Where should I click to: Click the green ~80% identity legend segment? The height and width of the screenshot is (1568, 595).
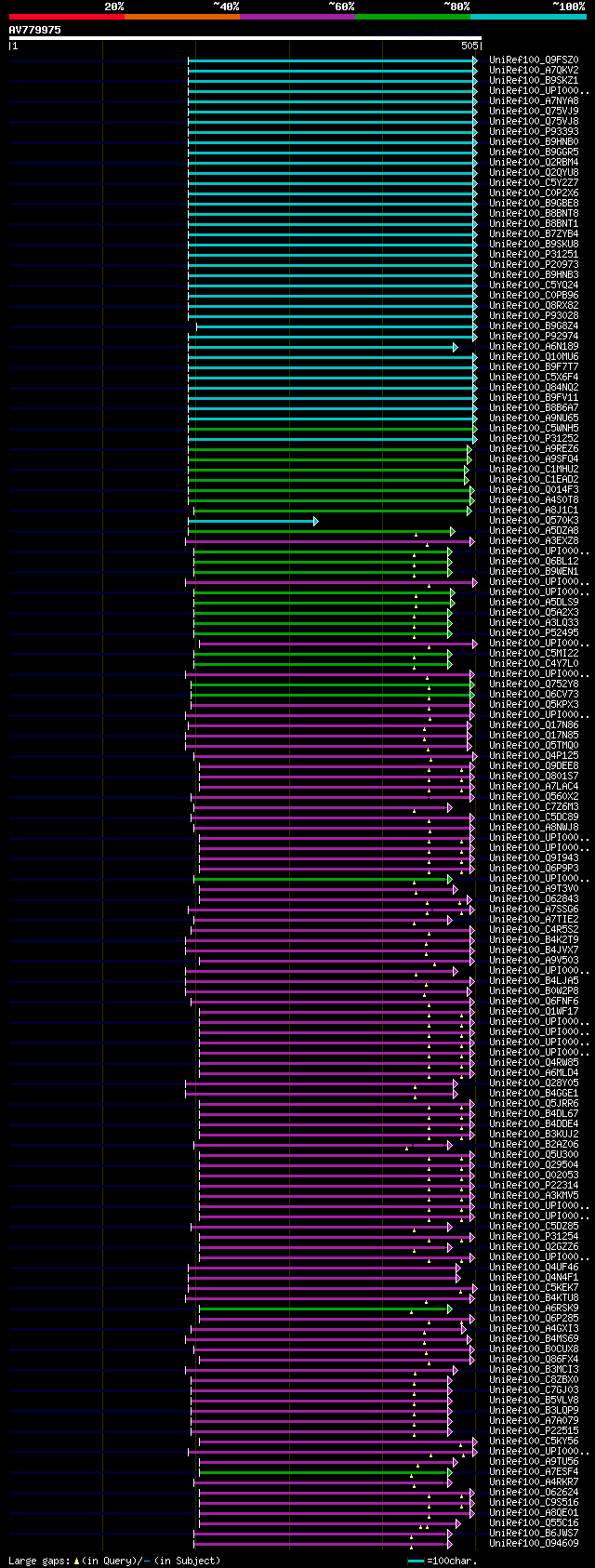[413, 17]
